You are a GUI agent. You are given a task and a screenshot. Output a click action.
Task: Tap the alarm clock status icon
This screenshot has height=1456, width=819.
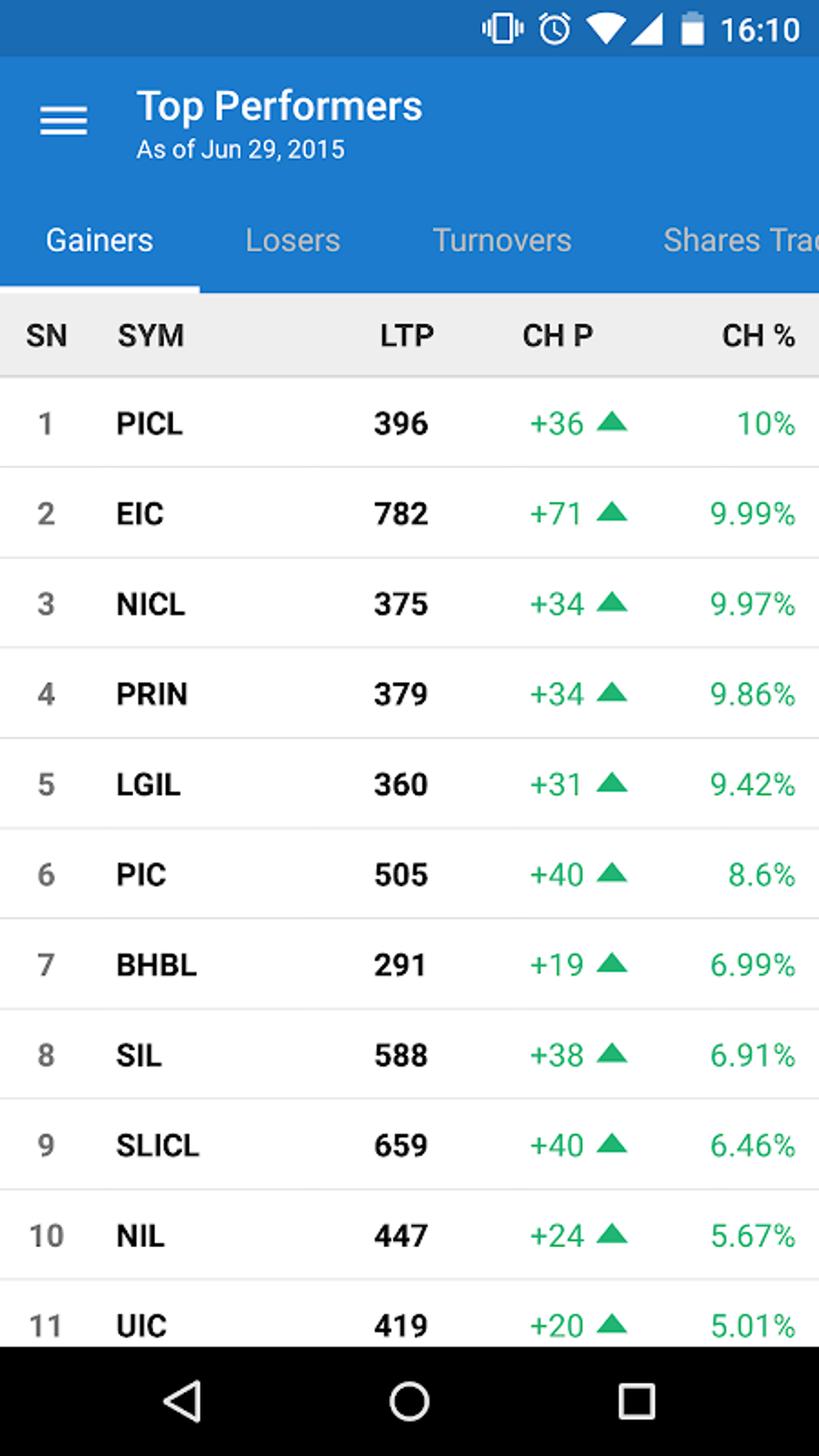554,30
